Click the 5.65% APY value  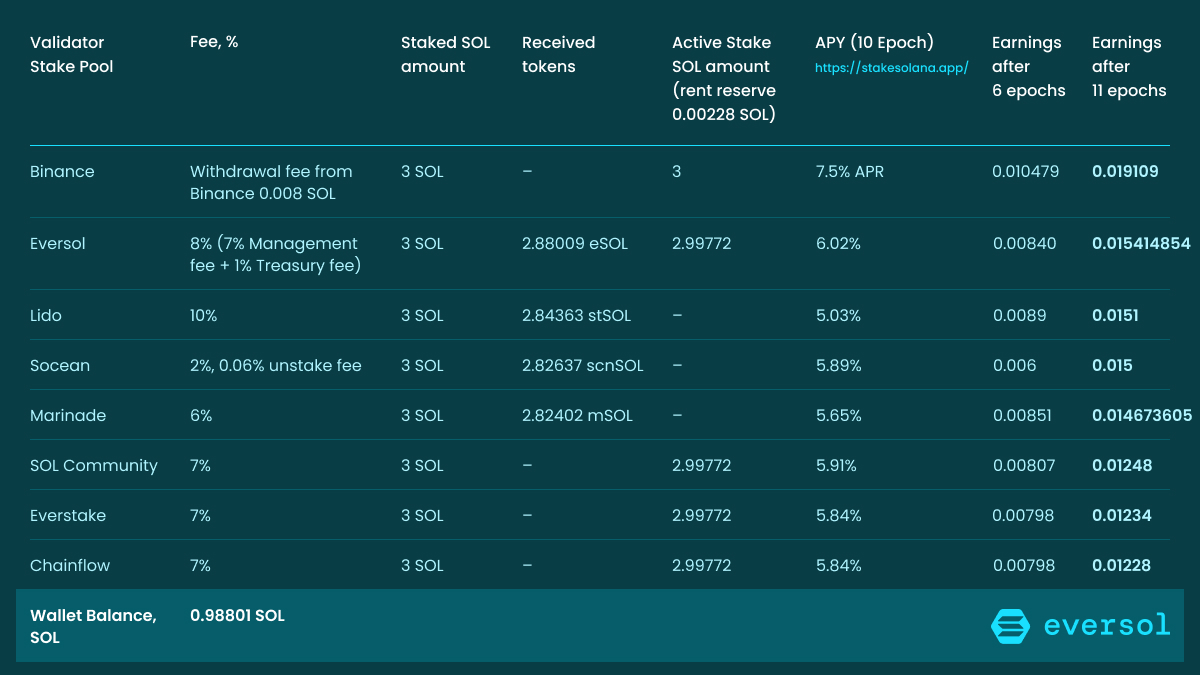pos(839,416)
